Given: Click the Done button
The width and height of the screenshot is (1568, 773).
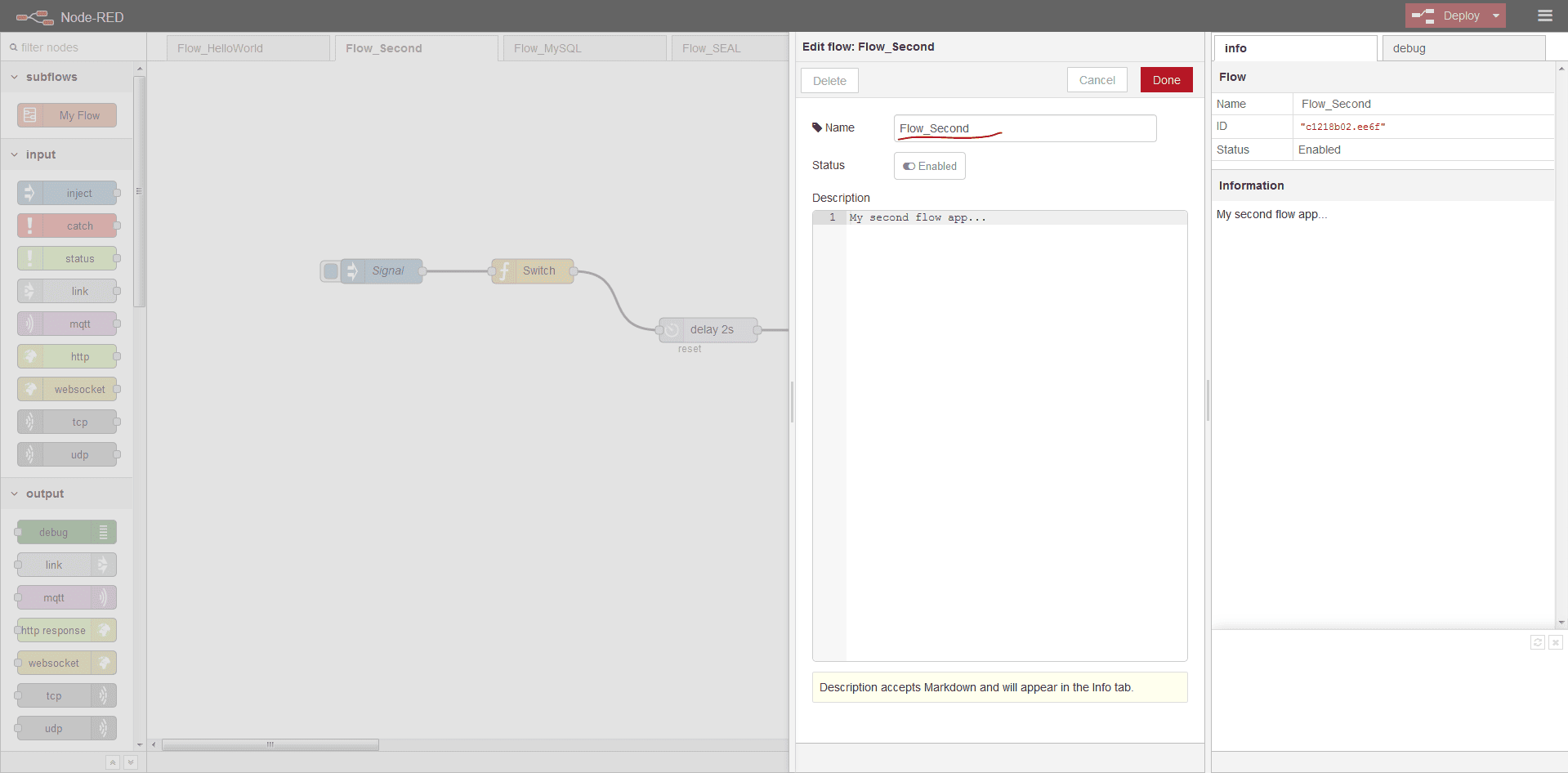Looking at the screenshot, I should (1166, 80).
